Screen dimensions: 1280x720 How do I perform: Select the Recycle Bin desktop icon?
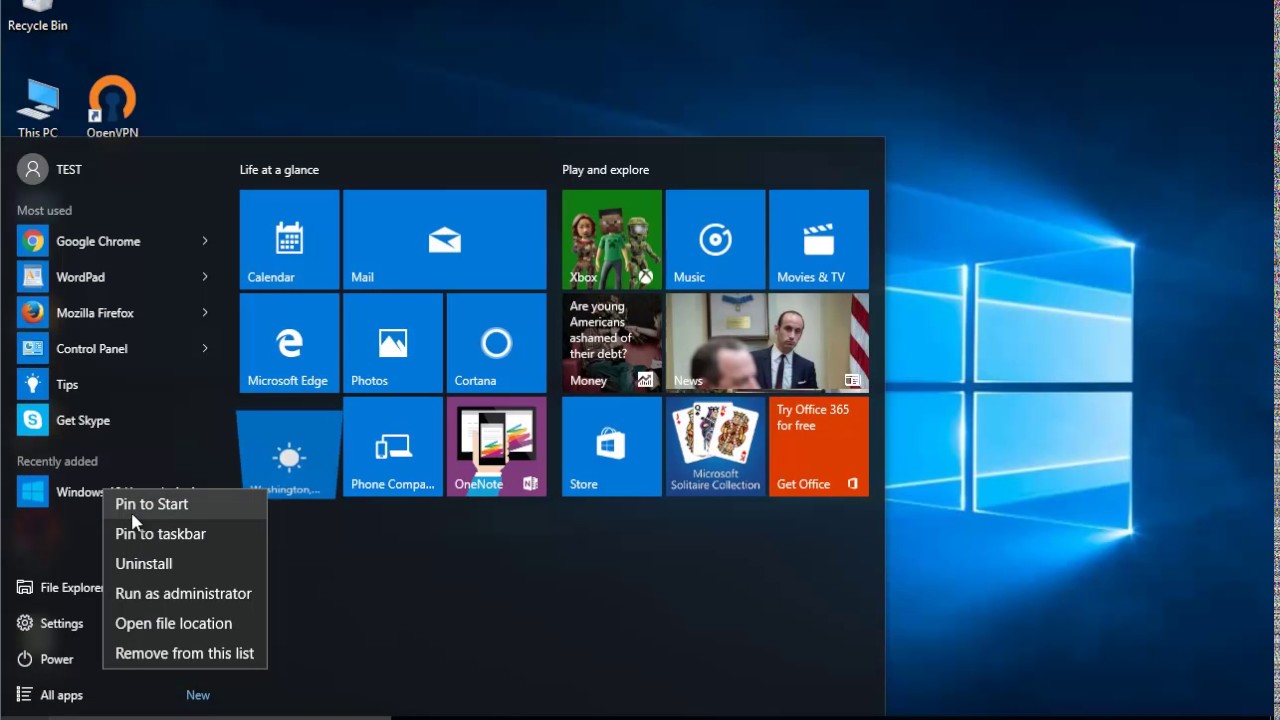(38, 17)
